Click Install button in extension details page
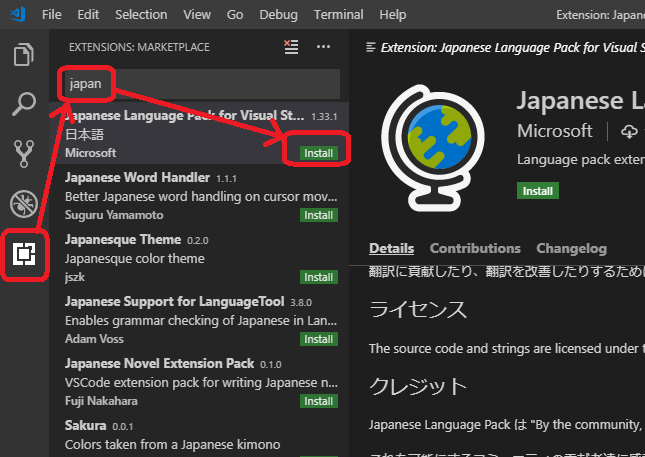This screenshot has width=645, height=457. [538, 191]
